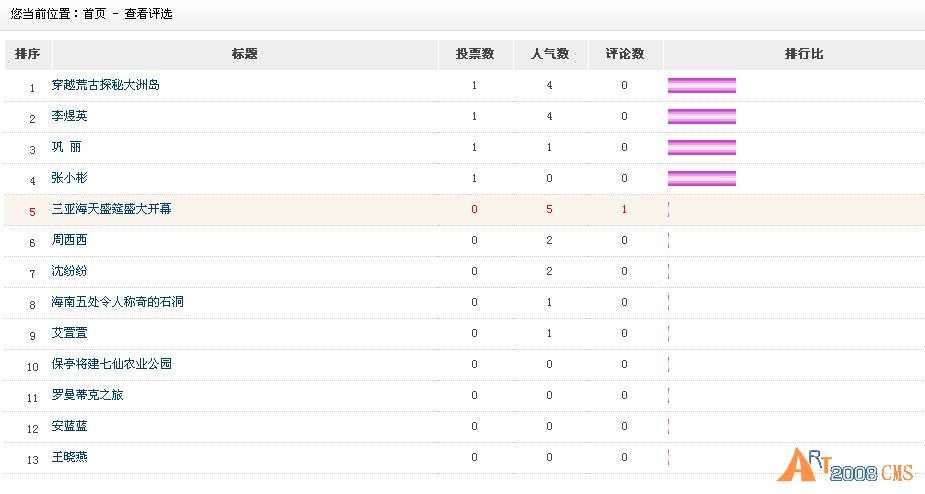Open the 王晓燕 entry

coord(69,457)
